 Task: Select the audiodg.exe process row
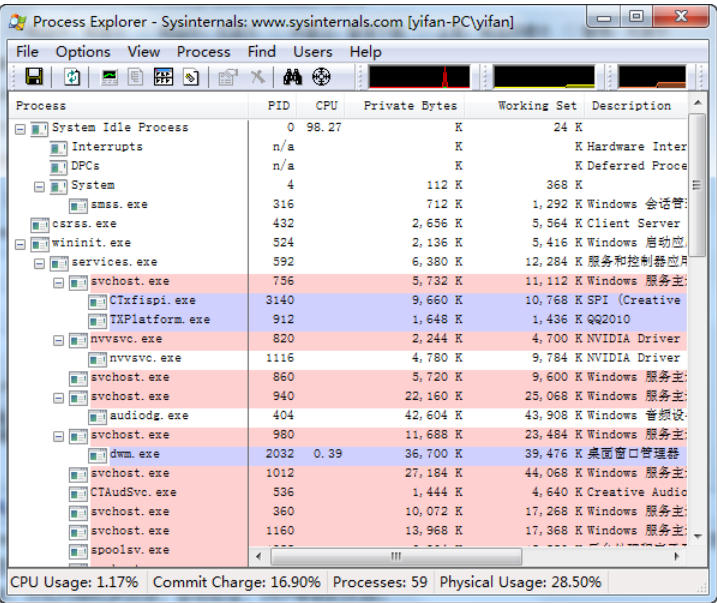(148, 416)
